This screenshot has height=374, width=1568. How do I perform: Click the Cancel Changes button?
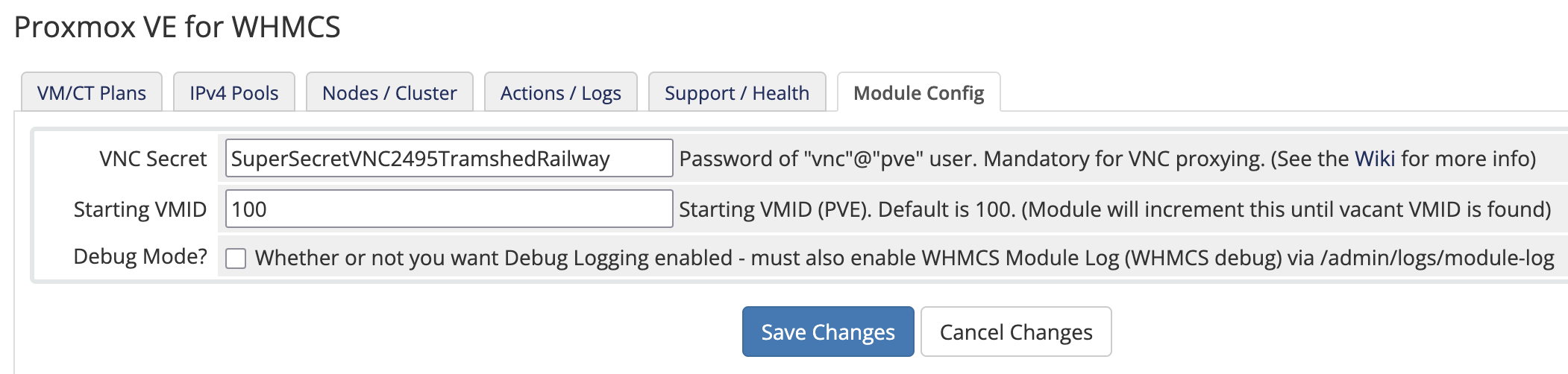pyautogui.click(x=1015, y=332)
